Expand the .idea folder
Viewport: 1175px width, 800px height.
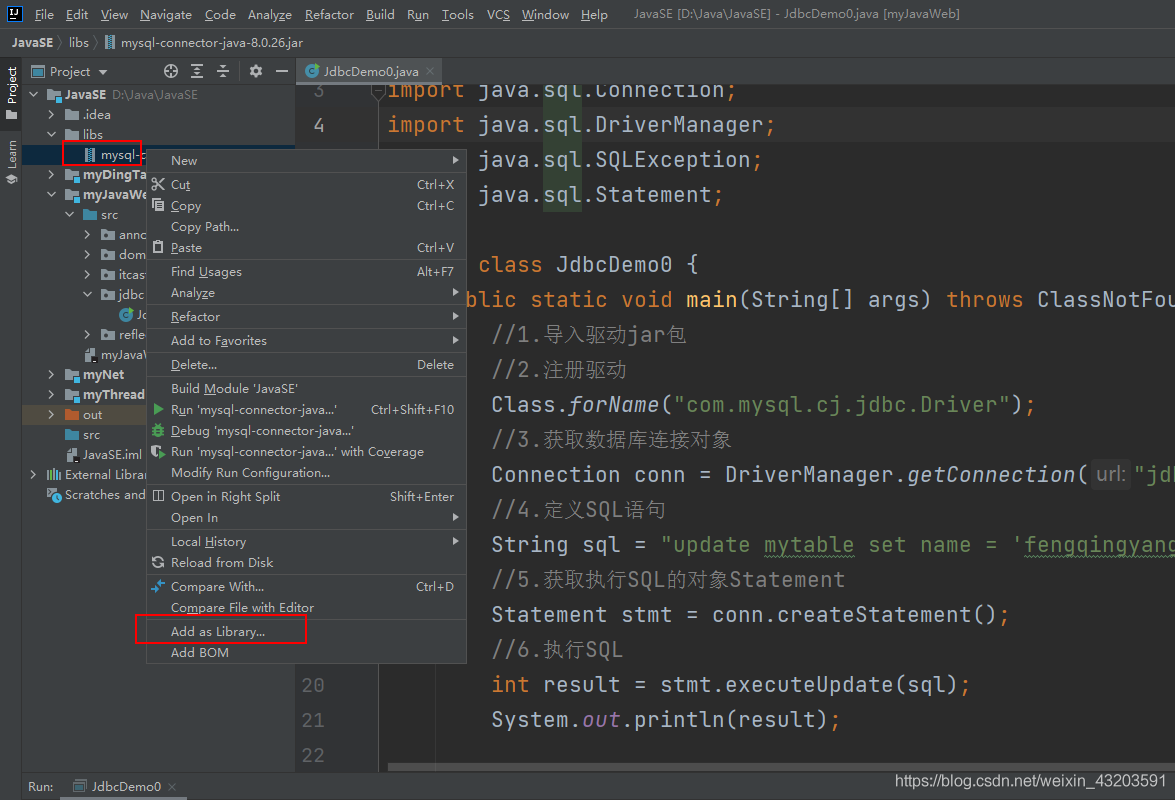click(x=51, y=115)
